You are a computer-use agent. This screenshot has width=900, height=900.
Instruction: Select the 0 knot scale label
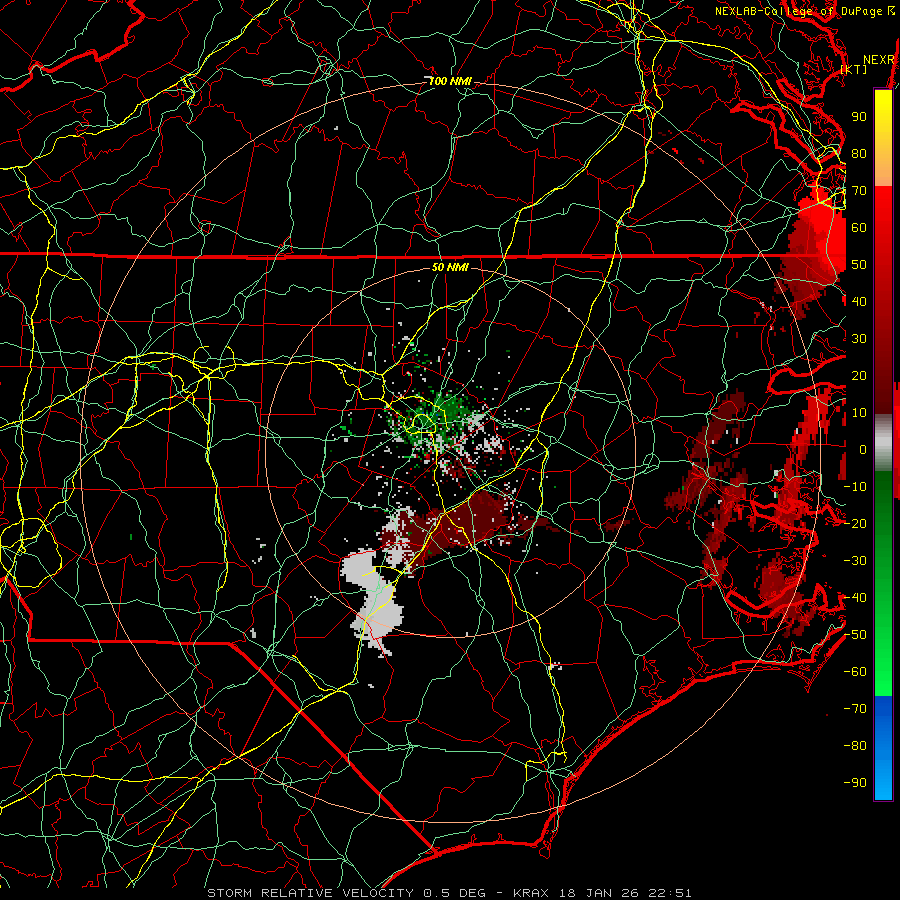tap(863, 449)
